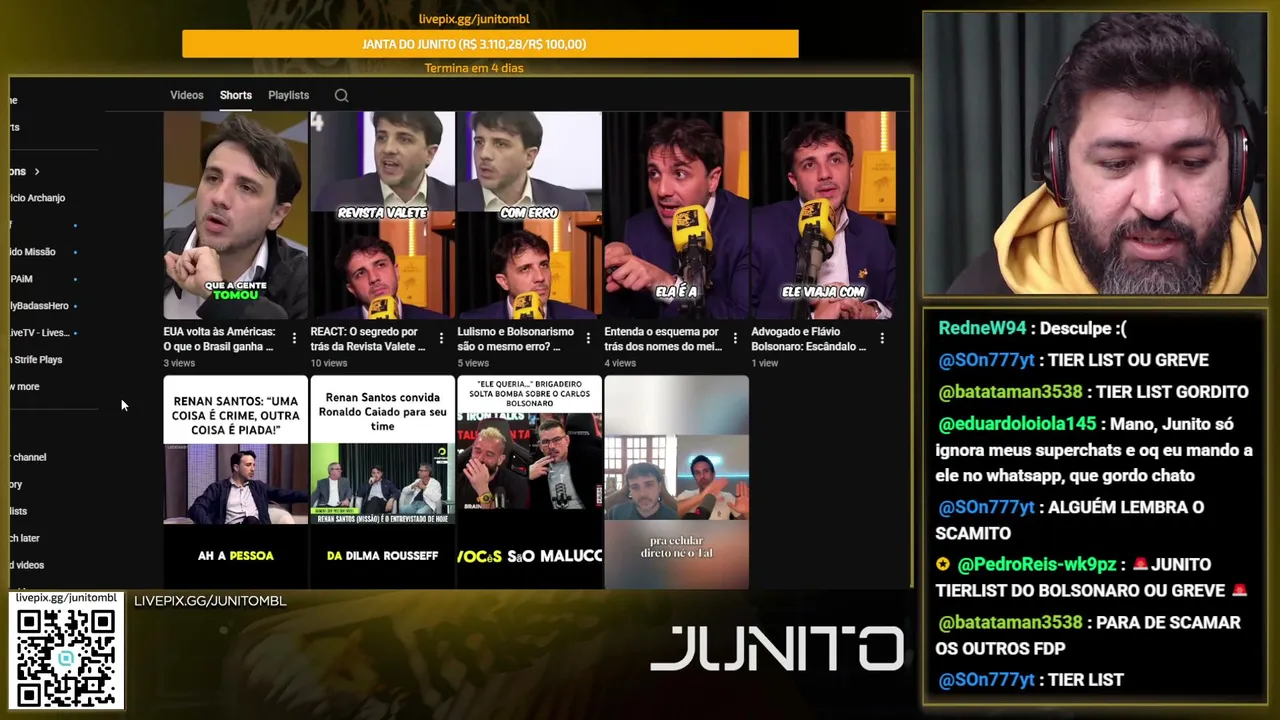The width and height of the screenshot is (1280, 720).
Task: Click the streamer webcam feed
Action: (1095, 154)
